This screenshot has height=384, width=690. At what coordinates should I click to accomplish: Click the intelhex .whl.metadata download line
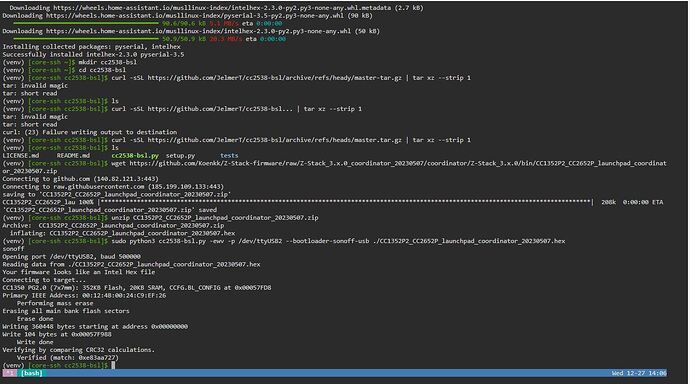point(217,7)
